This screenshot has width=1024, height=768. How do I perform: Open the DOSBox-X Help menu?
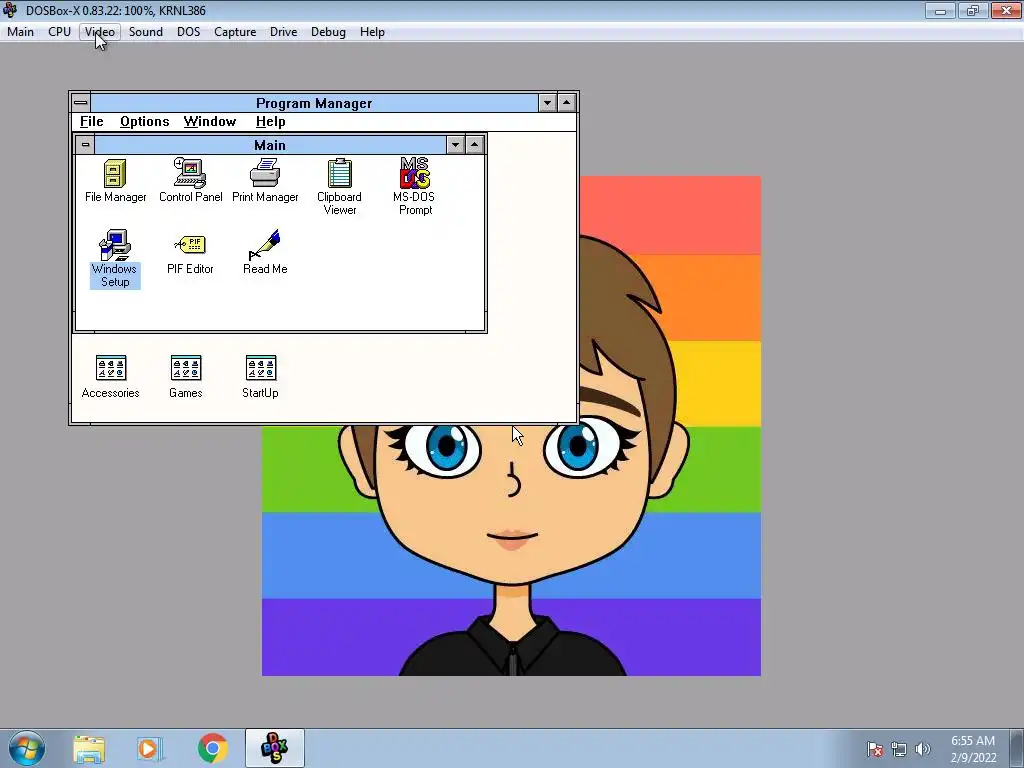pos(372,32)
